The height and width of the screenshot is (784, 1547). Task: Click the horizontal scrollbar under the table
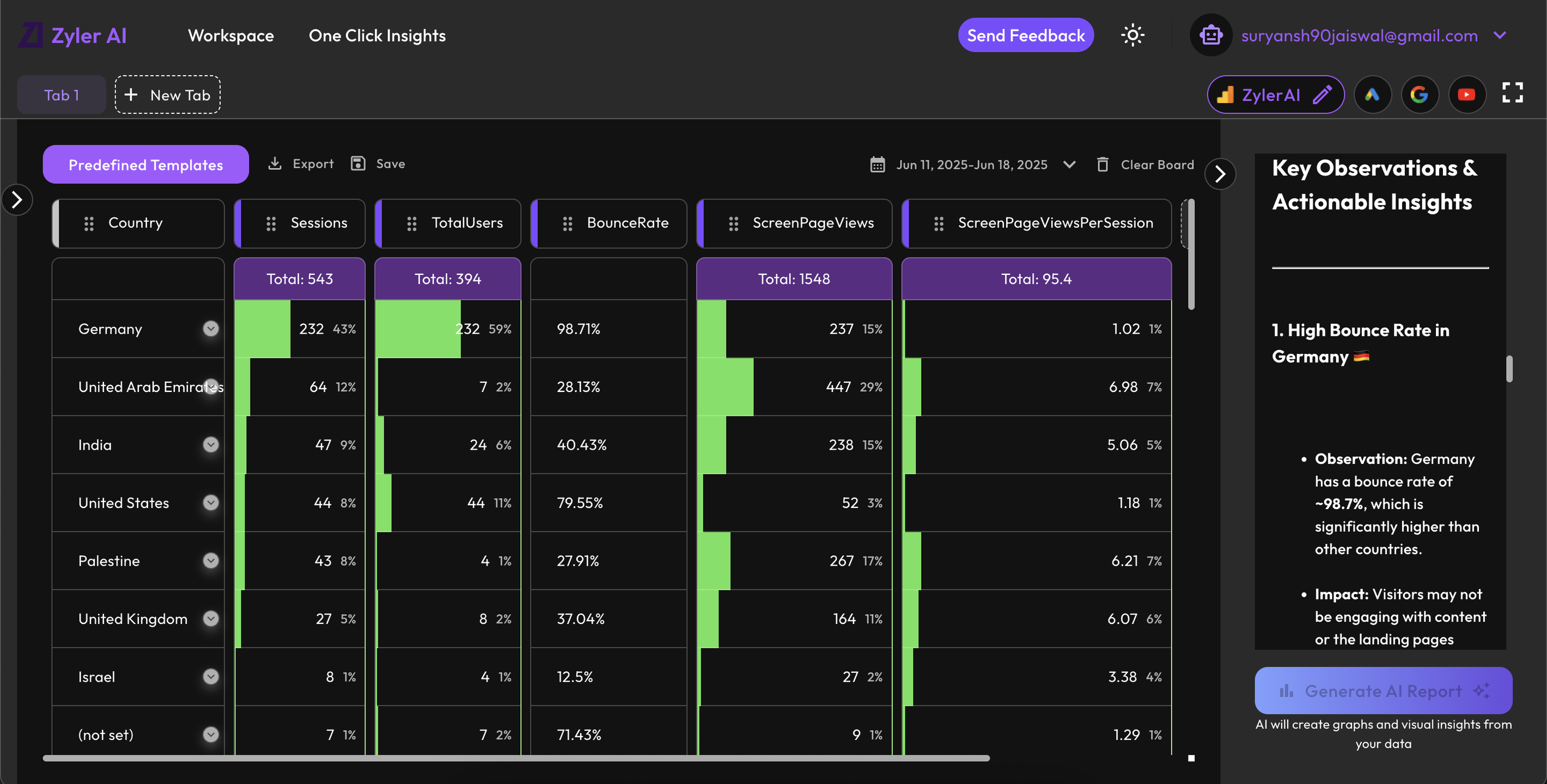click(515, 758)
